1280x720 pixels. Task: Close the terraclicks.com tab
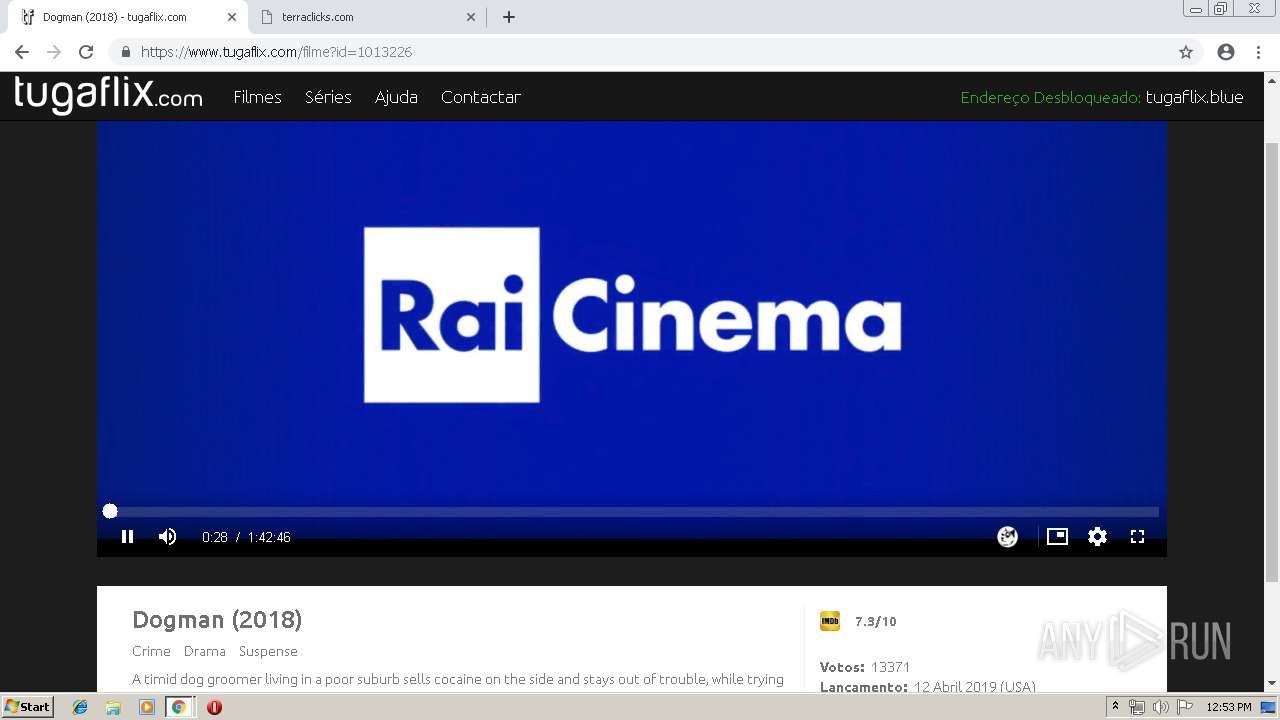pos(470,17)
